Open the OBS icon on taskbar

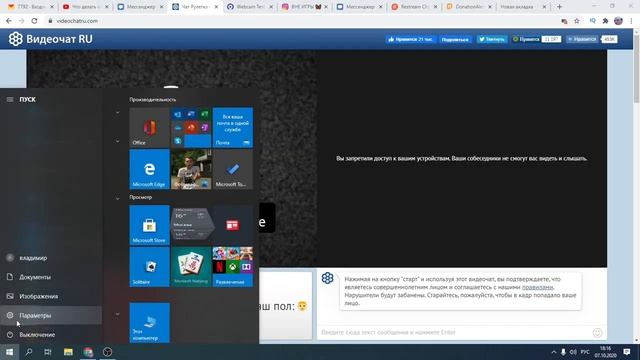click(x=107, y=352)
